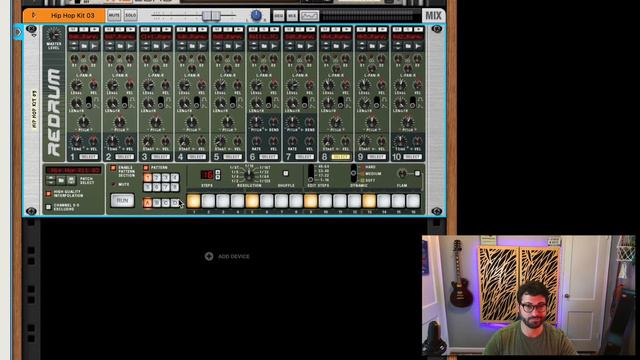The image size is (640, 360).
Task: Activate step 2 in the sequencer
Action: 208,201
